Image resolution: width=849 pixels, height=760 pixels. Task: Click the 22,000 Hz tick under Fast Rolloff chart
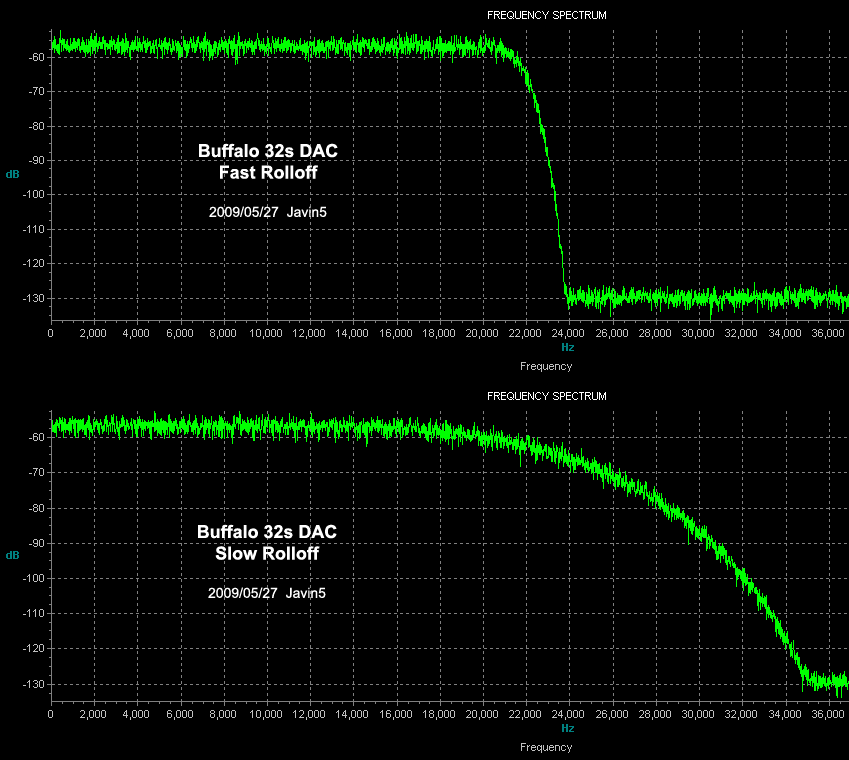[525, 333]
